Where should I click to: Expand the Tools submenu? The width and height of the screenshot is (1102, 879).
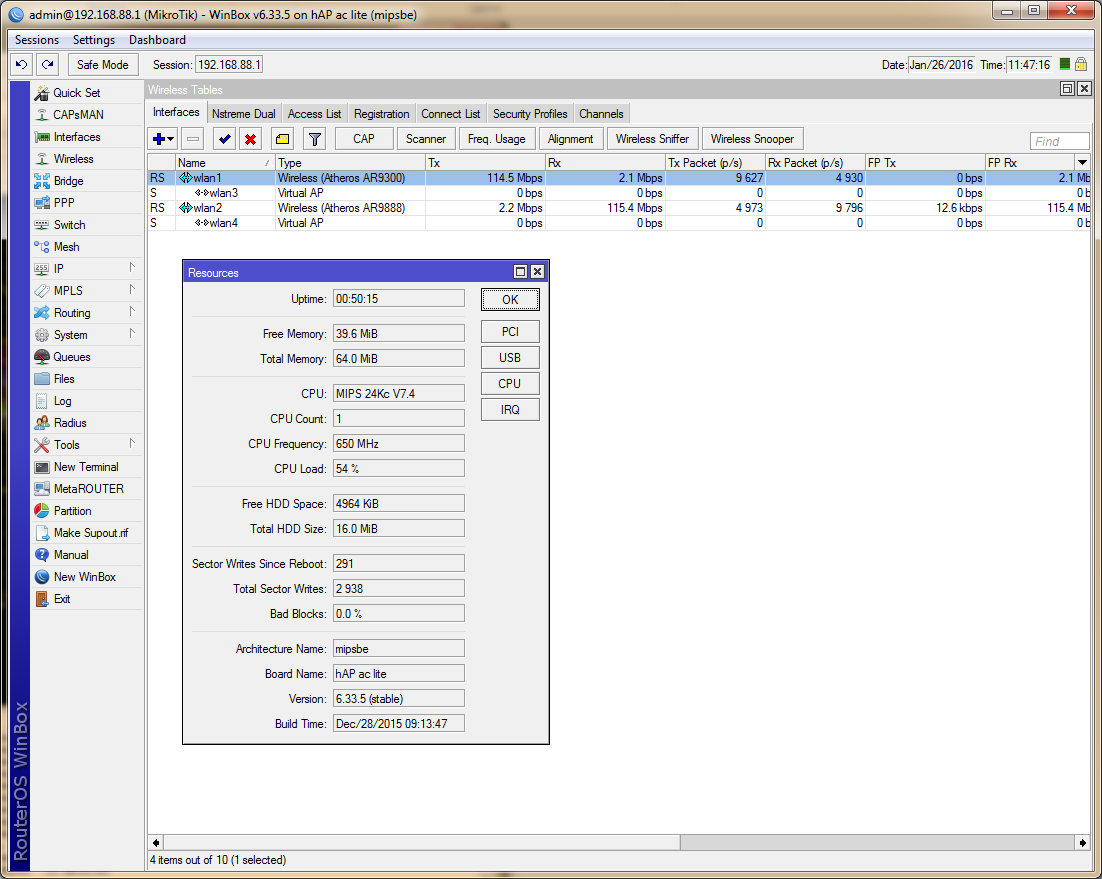click(x=67, y=445)
